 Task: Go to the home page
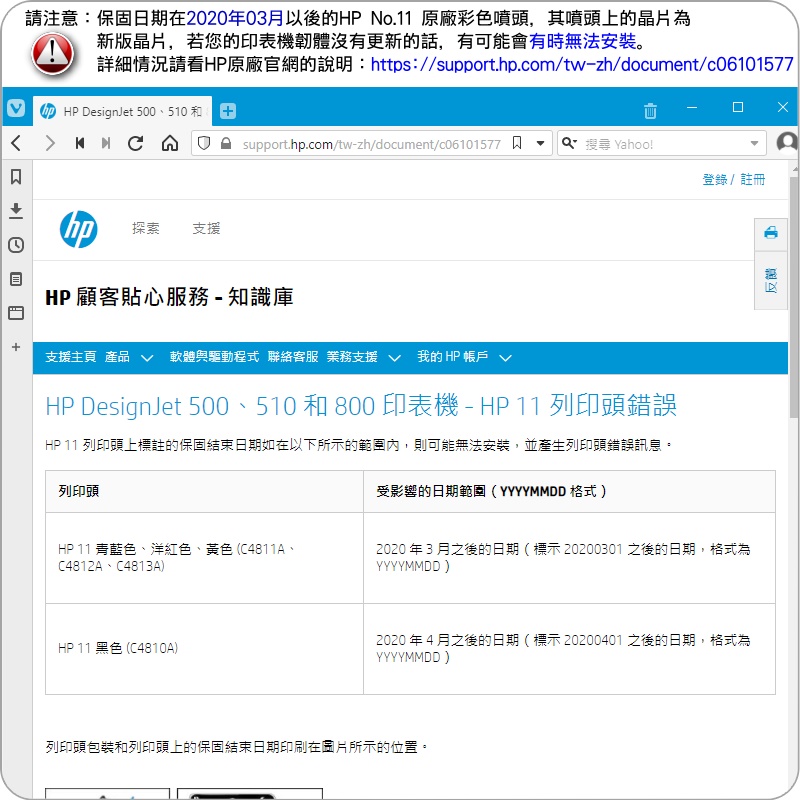(x=170, y=143)
